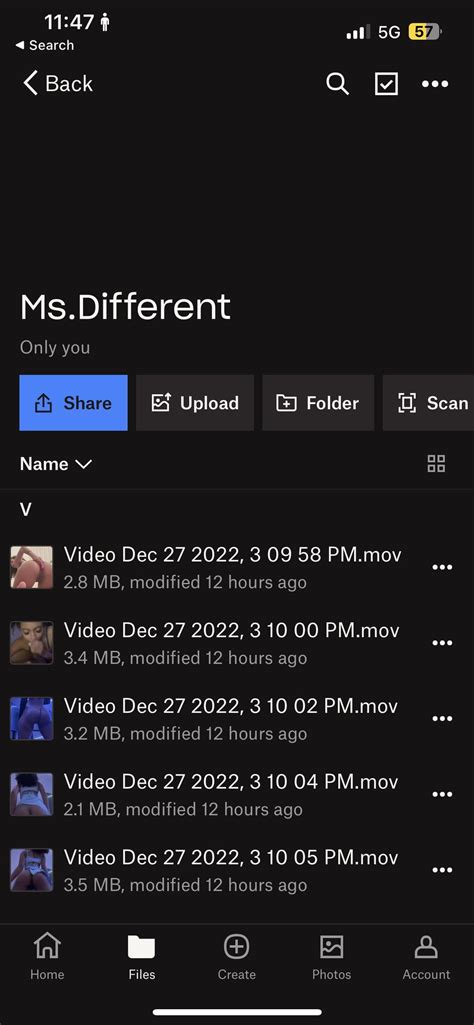Tap the thumbnail of the 3 10 05 PM video

click(31, 870)
